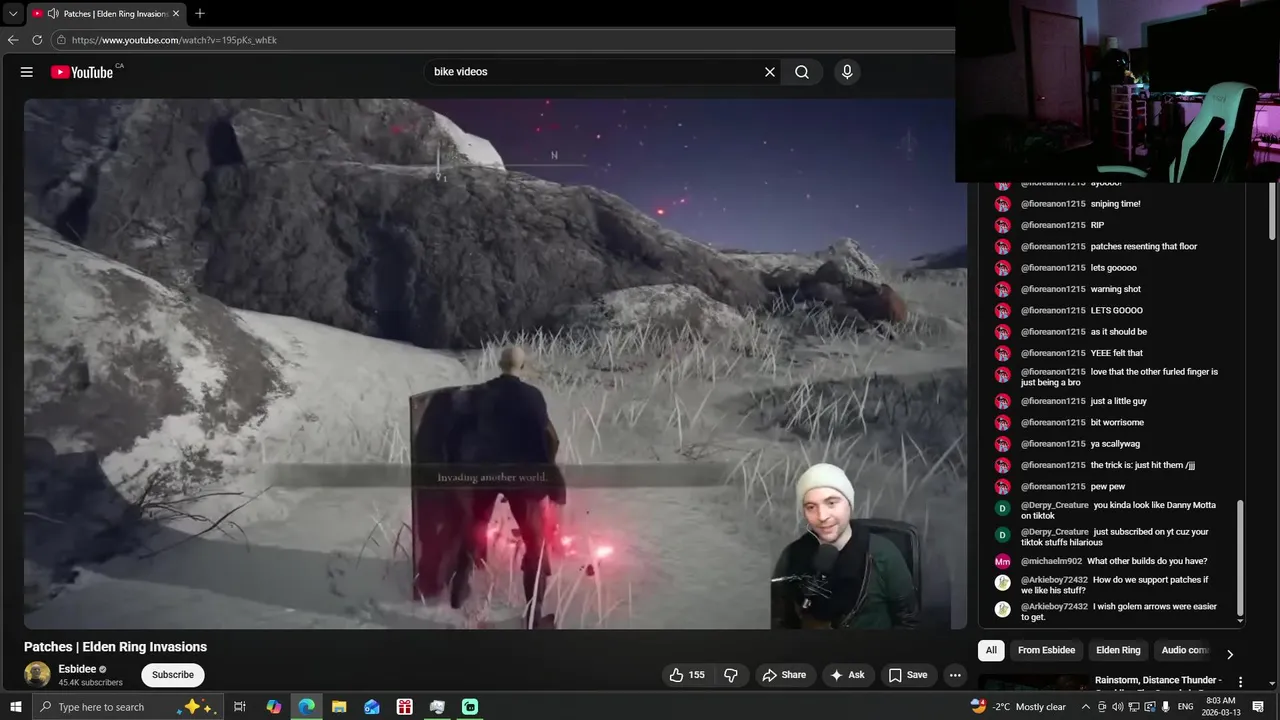Open the YouTube hamburger guide menu
Screen dimensions: 1280x720
click(x=27, y=72)
